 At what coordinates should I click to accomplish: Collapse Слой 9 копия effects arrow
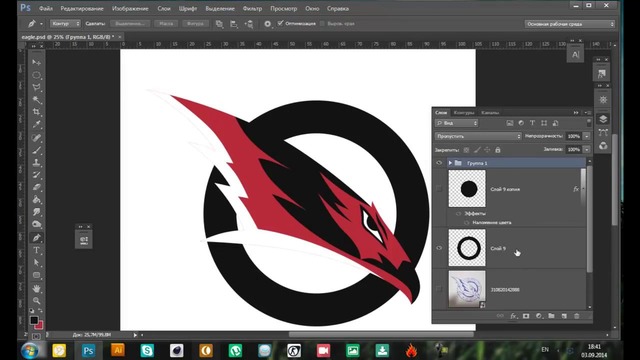[582, 189]
